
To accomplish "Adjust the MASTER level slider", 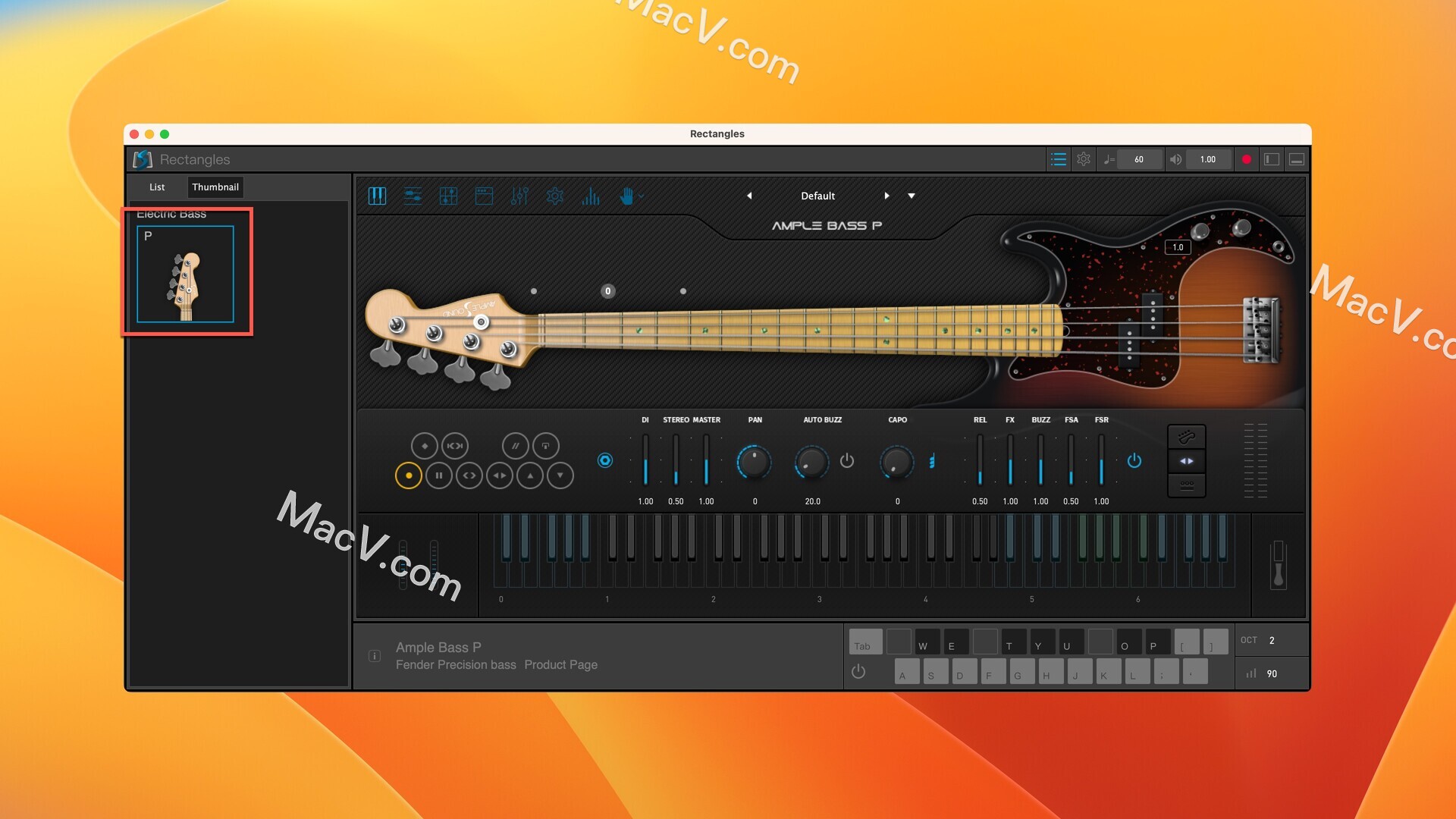I will [x=706, y=460].
